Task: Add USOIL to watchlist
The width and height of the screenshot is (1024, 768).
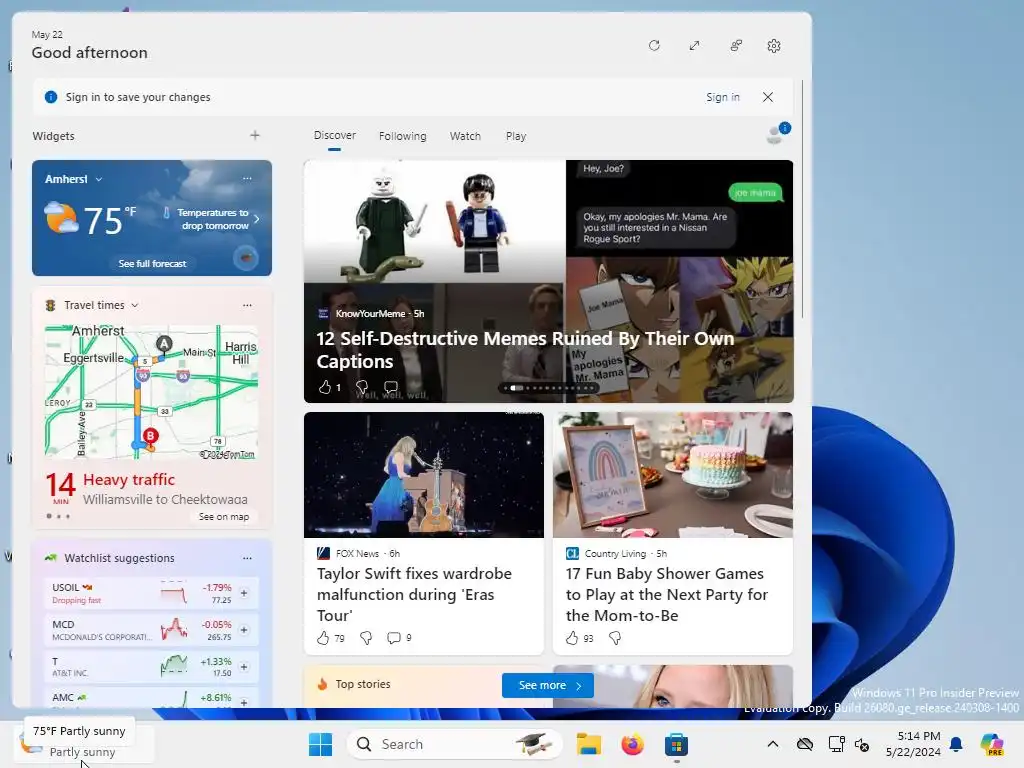Action: coord(244,593)
